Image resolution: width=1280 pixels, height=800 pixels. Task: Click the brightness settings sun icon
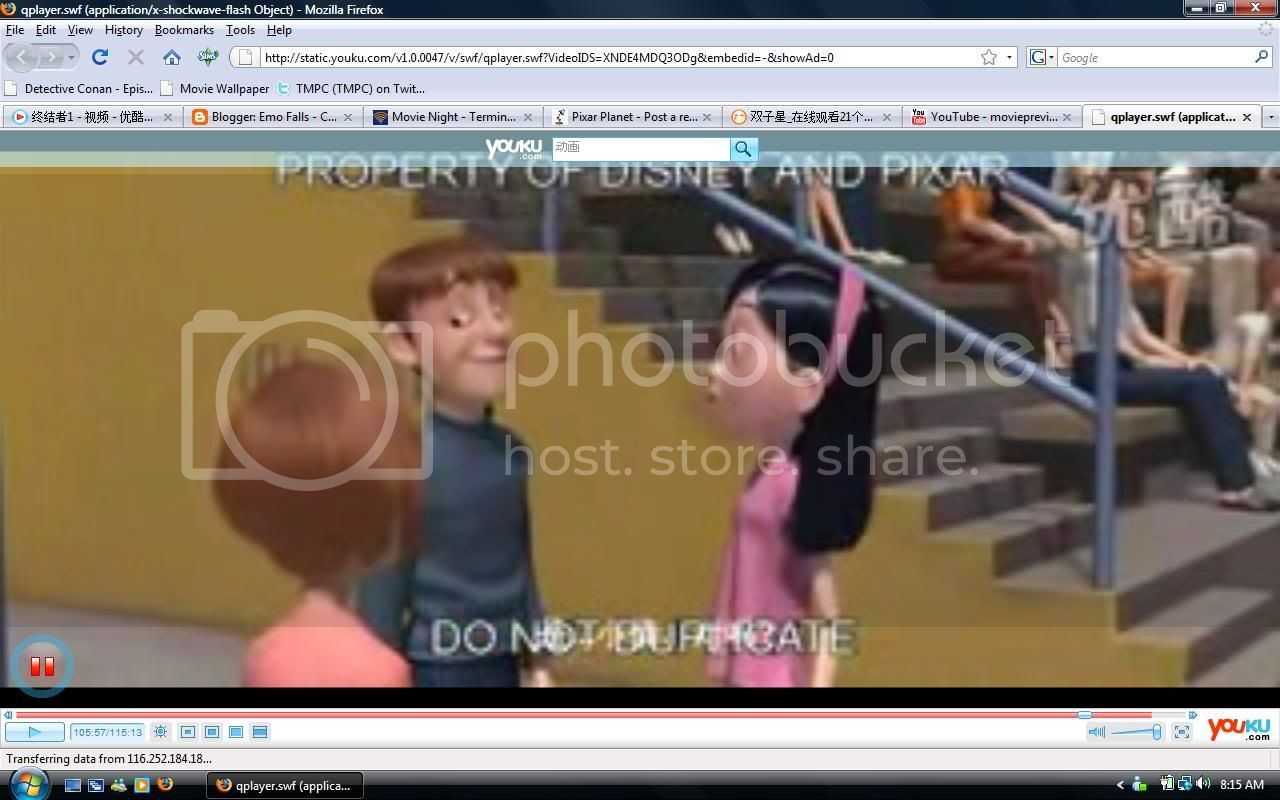[160, 732]
